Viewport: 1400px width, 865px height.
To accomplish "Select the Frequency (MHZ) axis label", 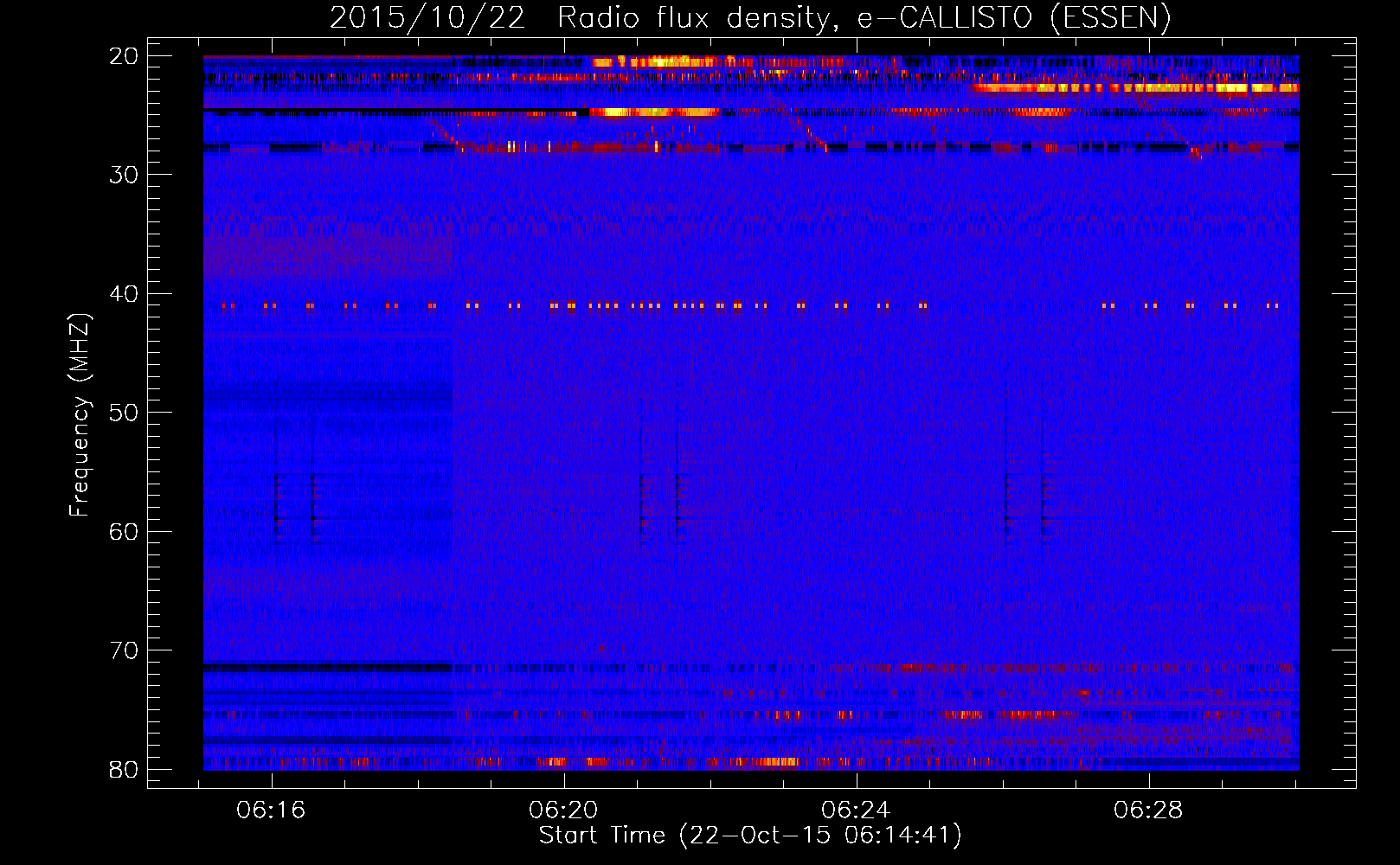I will [x=79, y=414].
